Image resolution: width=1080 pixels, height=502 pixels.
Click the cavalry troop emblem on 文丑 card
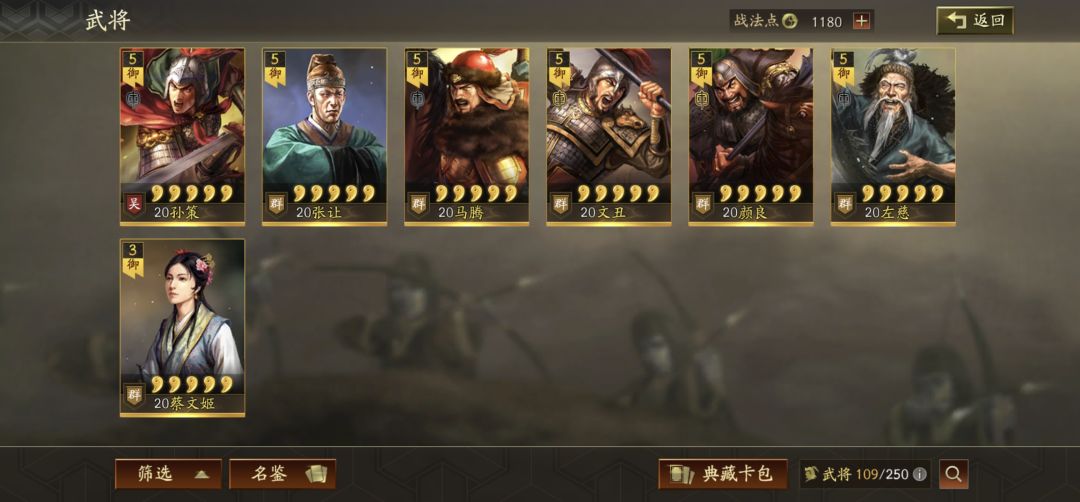(x=560, y=100)
